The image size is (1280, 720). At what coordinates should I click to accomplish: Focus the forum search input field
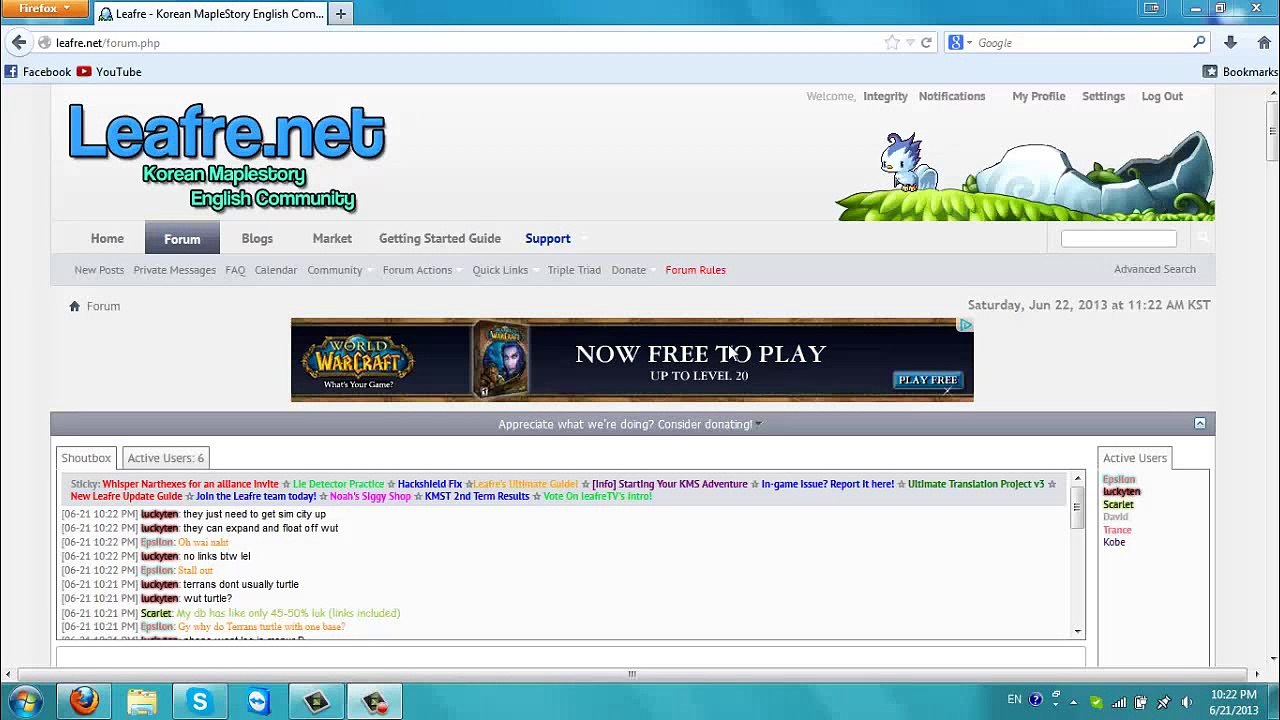(1119, 238)
